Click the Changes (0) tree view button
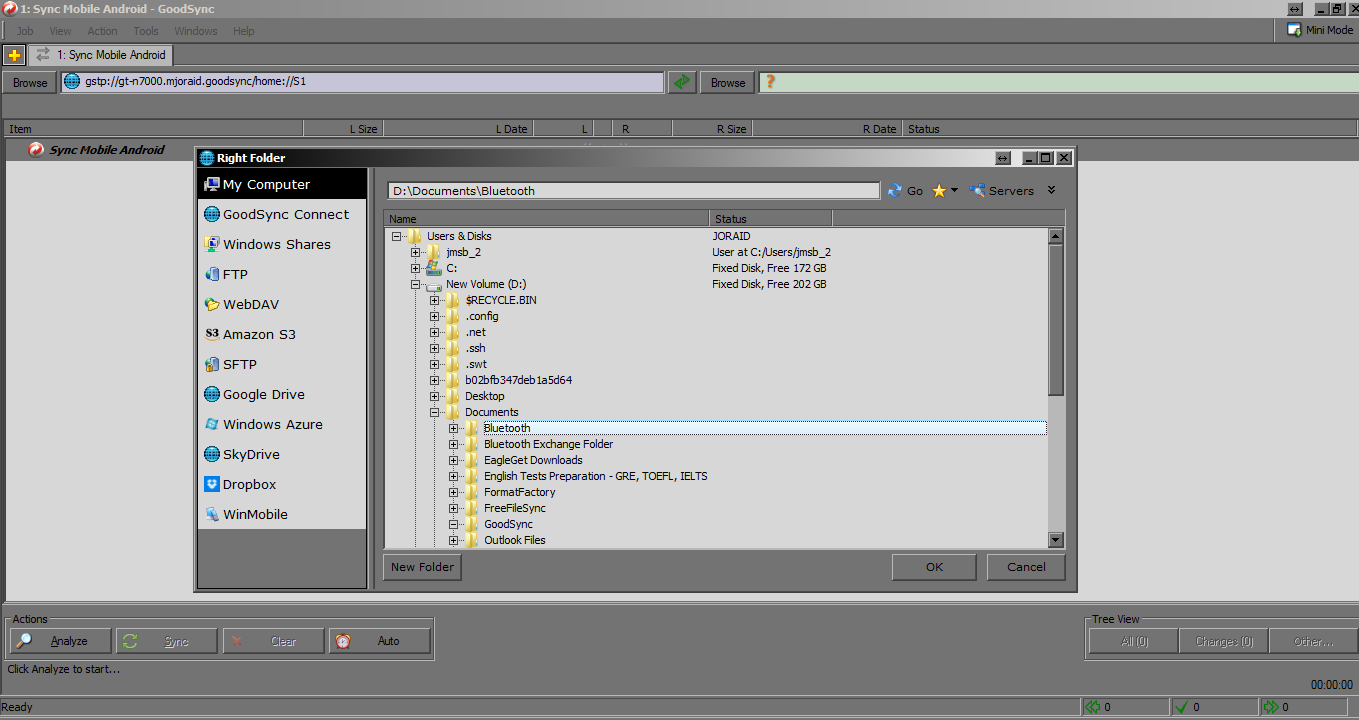1359x720 pixels. (1224, 641)
